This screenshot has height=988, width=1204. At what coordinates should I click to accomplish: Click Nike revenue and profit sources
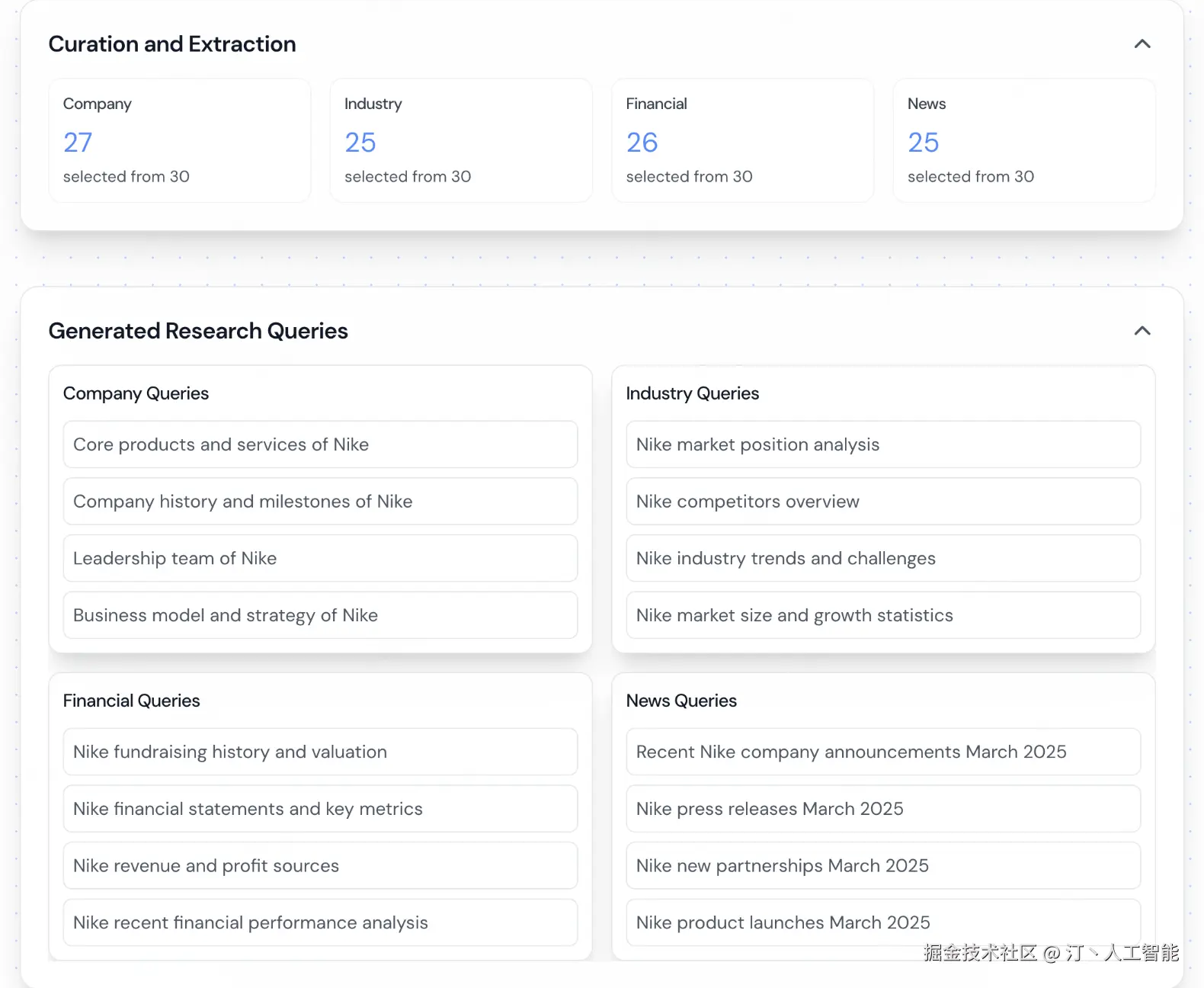click(320, 866)
